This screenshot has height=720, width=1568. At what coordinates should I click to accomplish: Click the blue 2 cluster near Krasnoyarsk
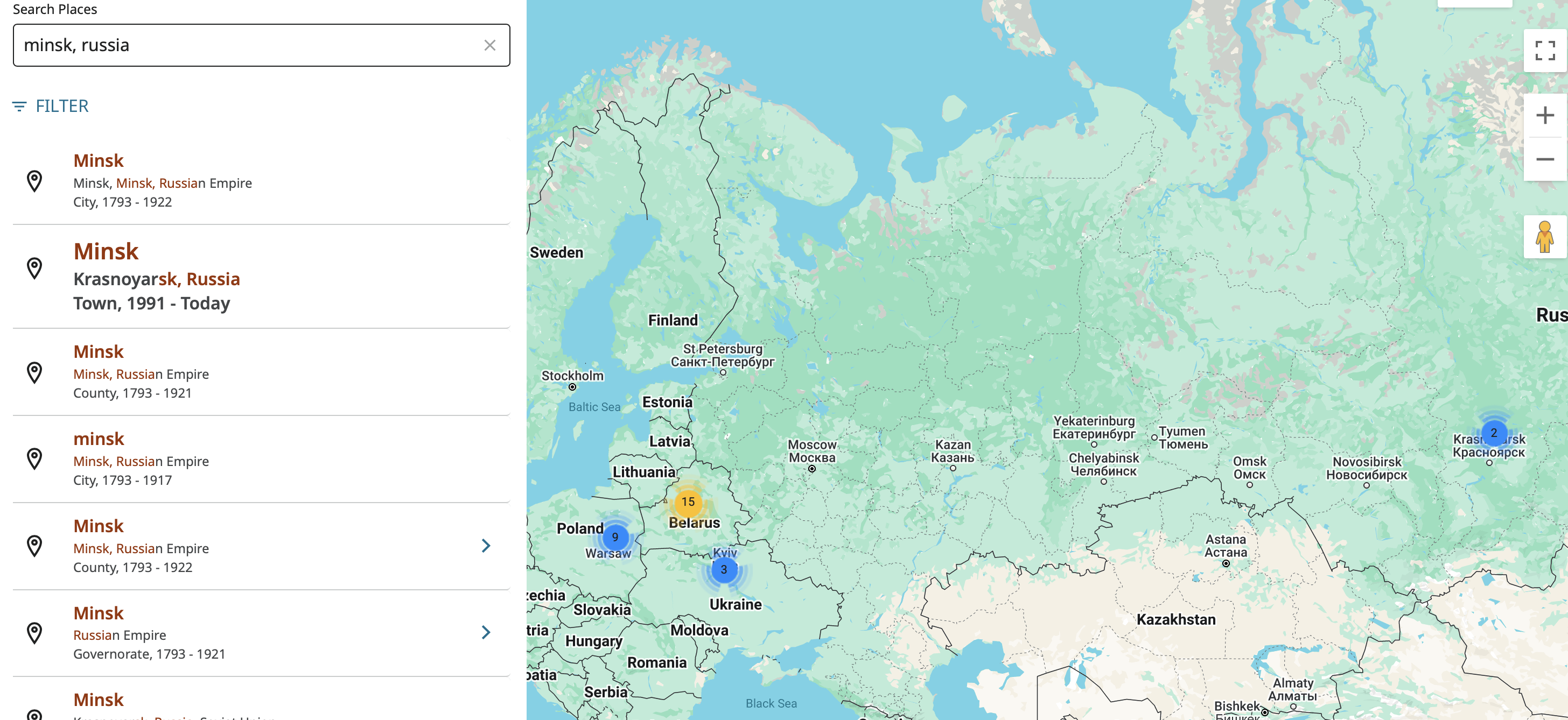pyautogui.click(x=1493, y=433)
